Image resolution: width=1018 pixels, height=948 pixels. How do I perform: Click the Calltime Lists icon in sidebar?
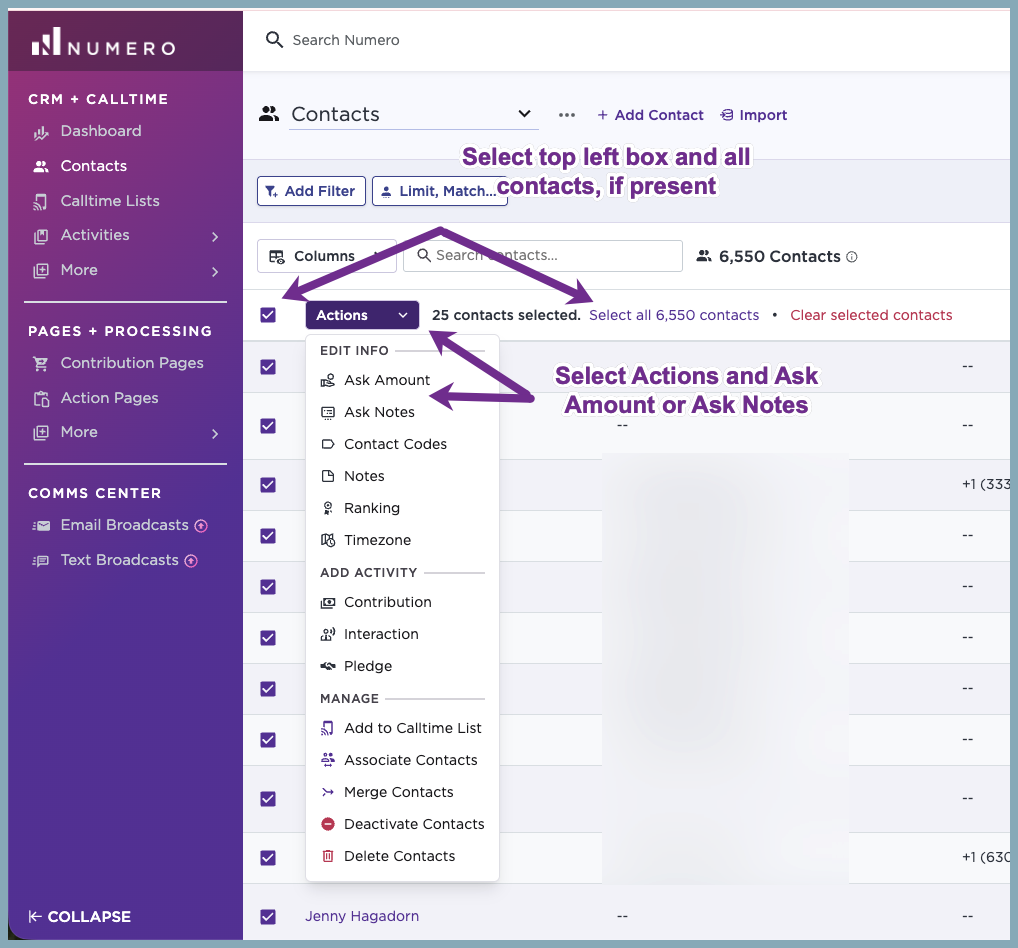tap(41, 203)
